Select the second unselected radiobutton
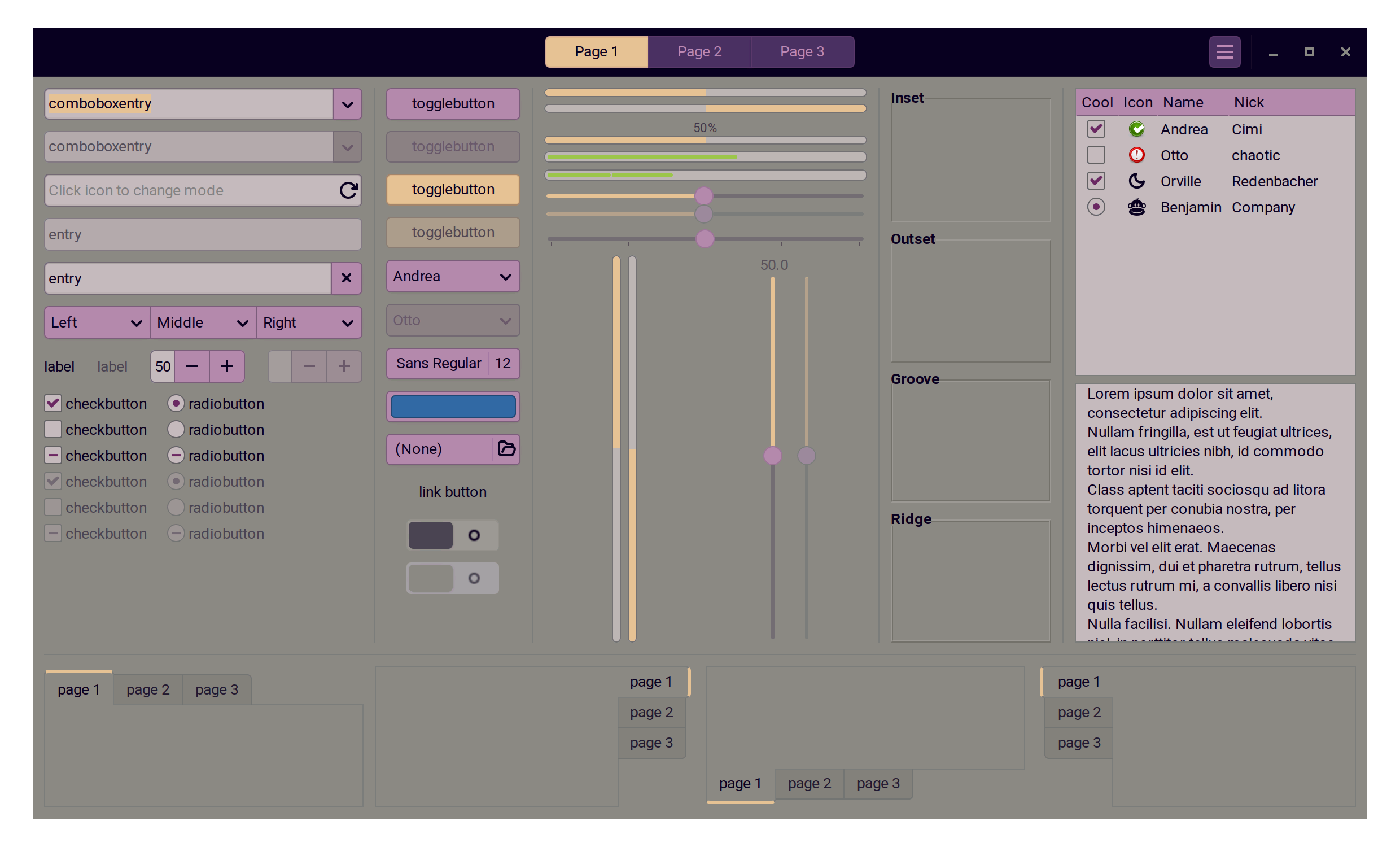The height and width of the screenshot is (847, 1400). coord(176,429)
